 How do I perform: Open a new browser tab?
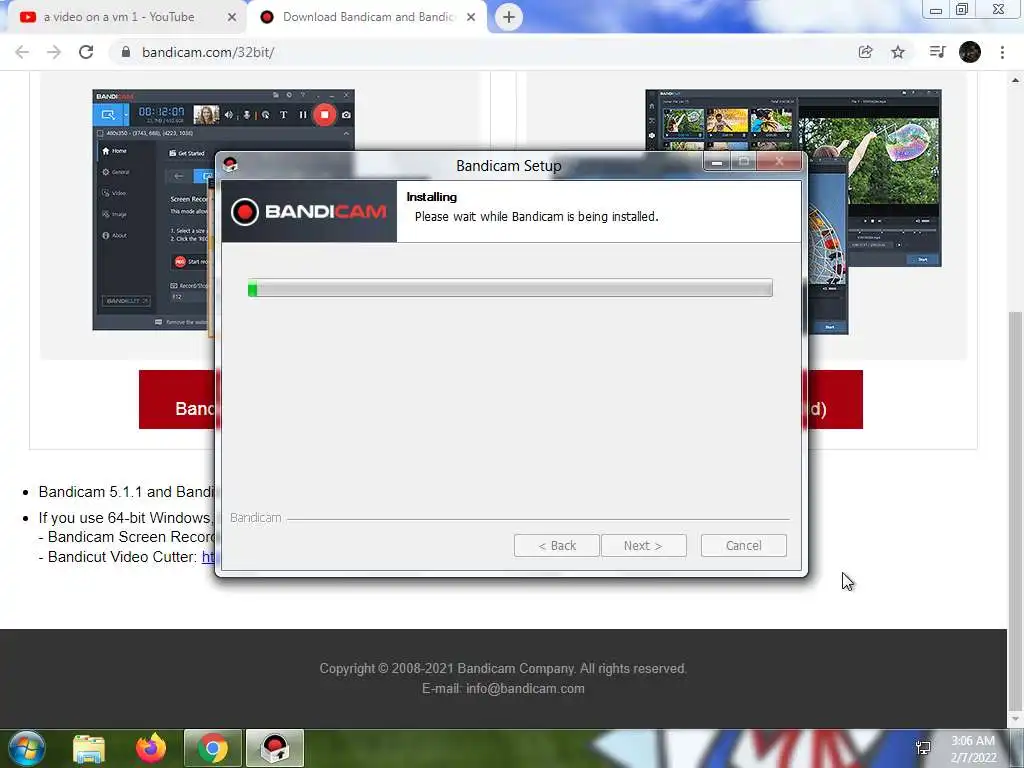coord(509,17)
